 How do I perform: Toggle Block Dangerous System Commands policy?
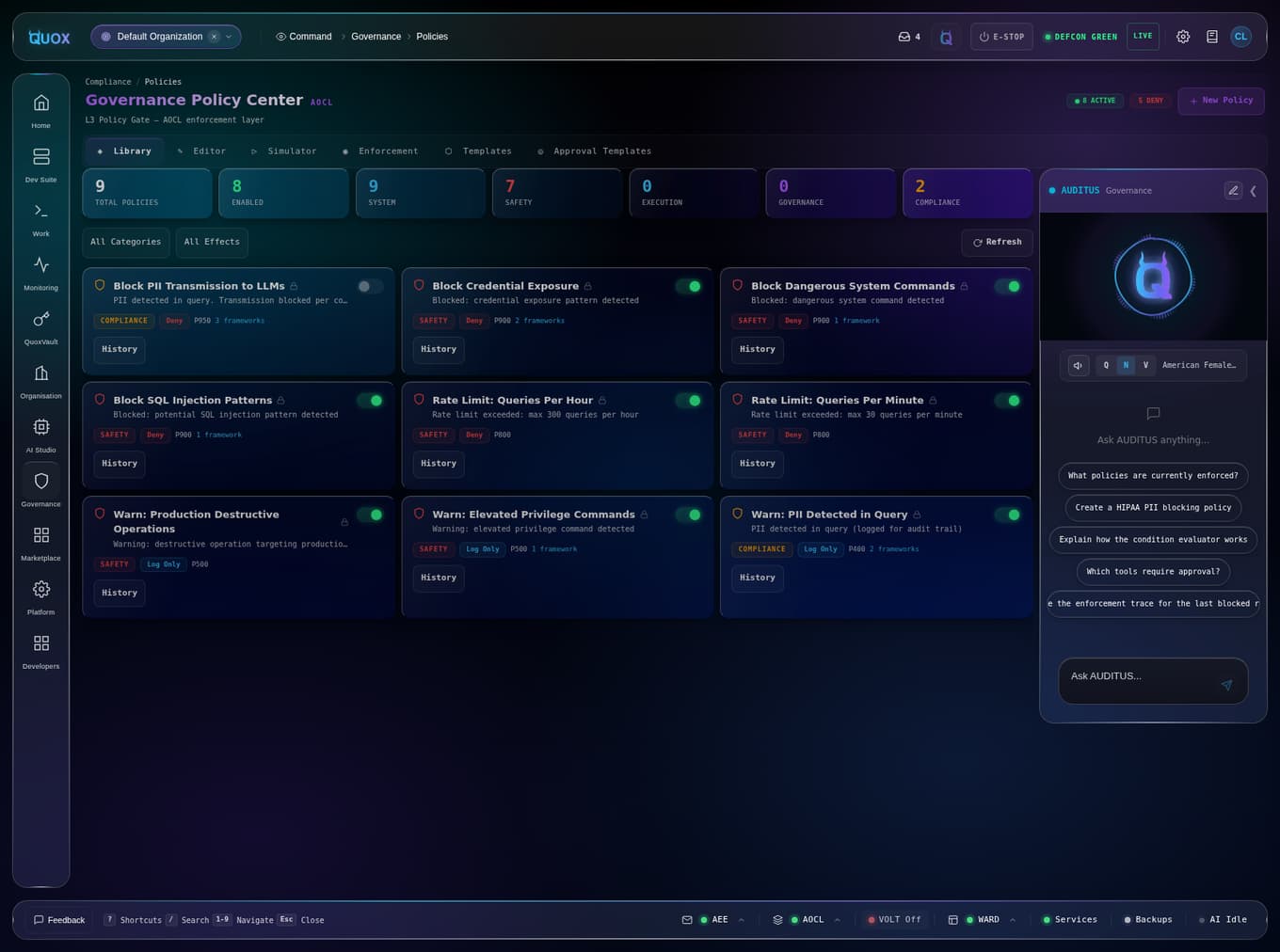pos(1008,286)
